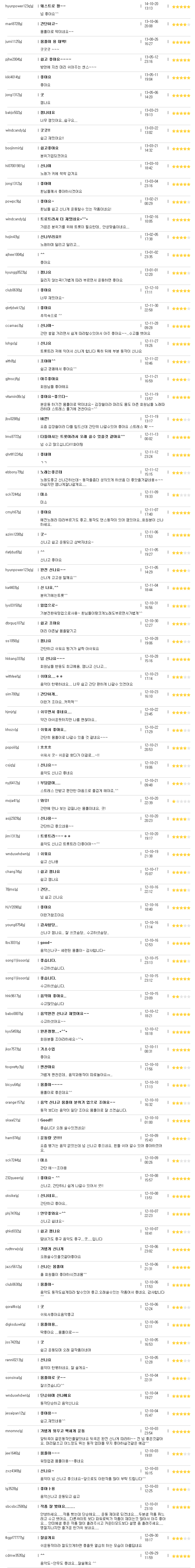Image resolution: width=195 pixels, height=1568 pixels.
Task: Click the star rating in marl8728's review
Action: tap(180, 25)
